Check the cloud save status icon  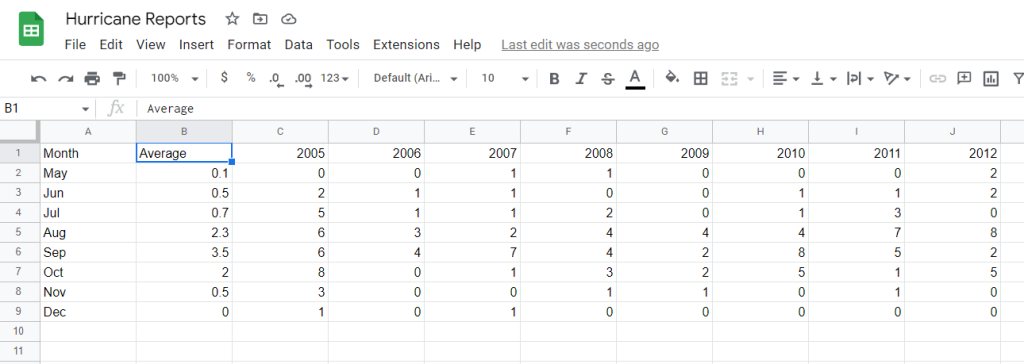289,19
